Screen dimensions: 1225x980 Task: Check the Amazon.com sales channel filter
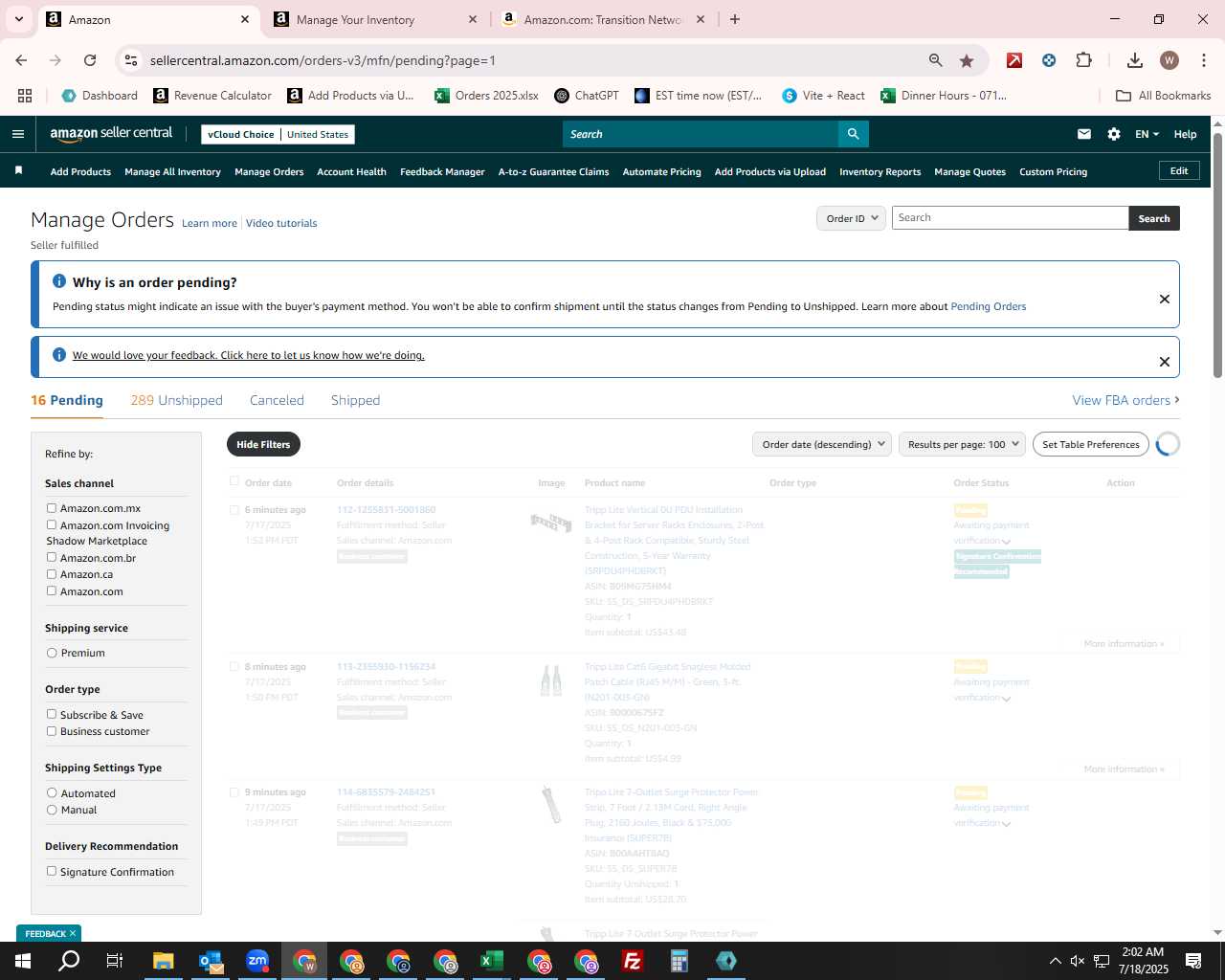pos(52,590)
